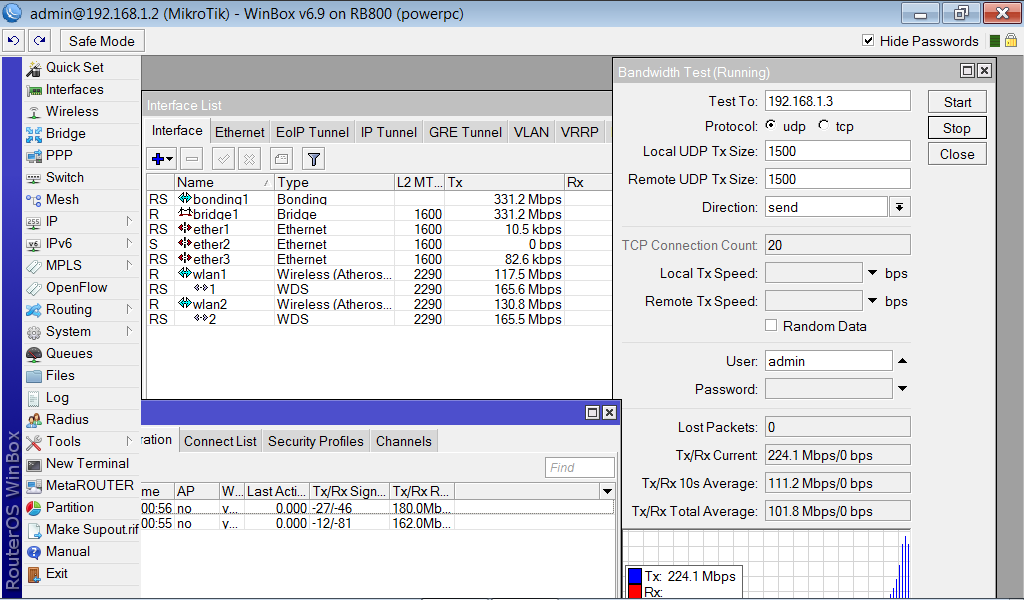1024x600 pixels.
Task: Click the Manual help icon
Action: tap(33, 552)
